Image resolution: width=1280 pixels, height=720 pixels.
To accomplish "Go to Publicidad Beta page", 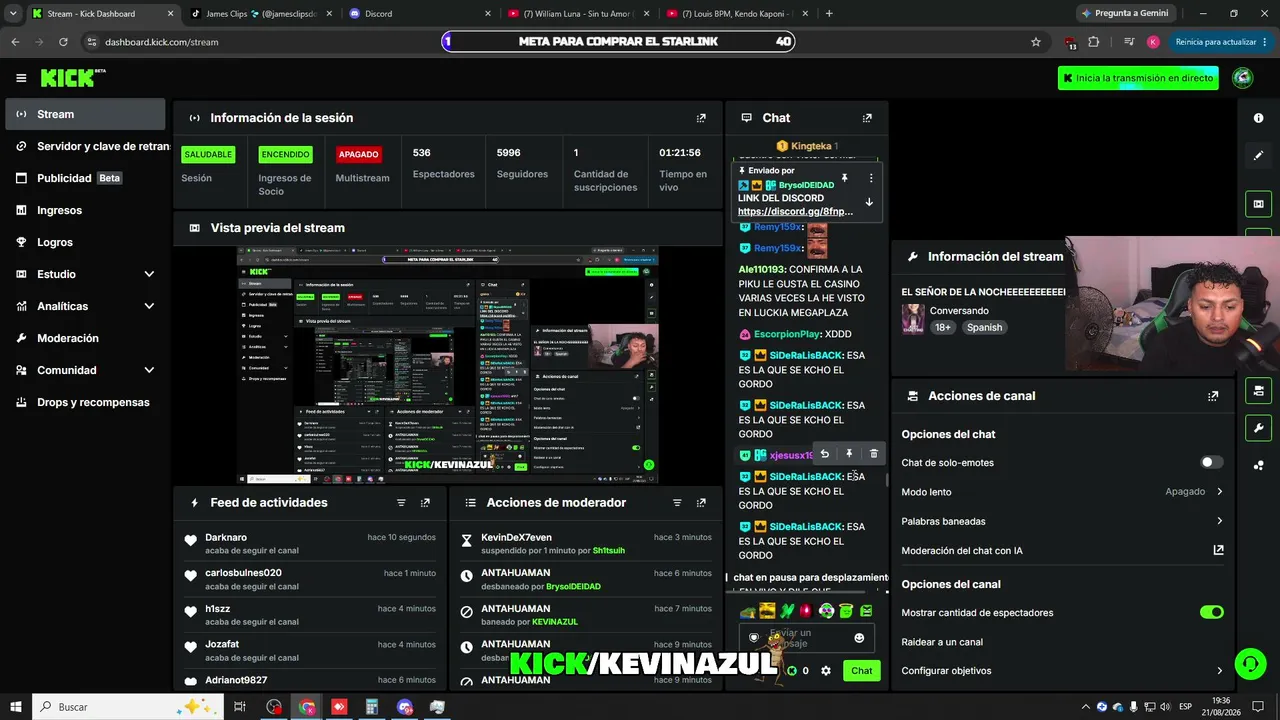I will pos(85,178).
